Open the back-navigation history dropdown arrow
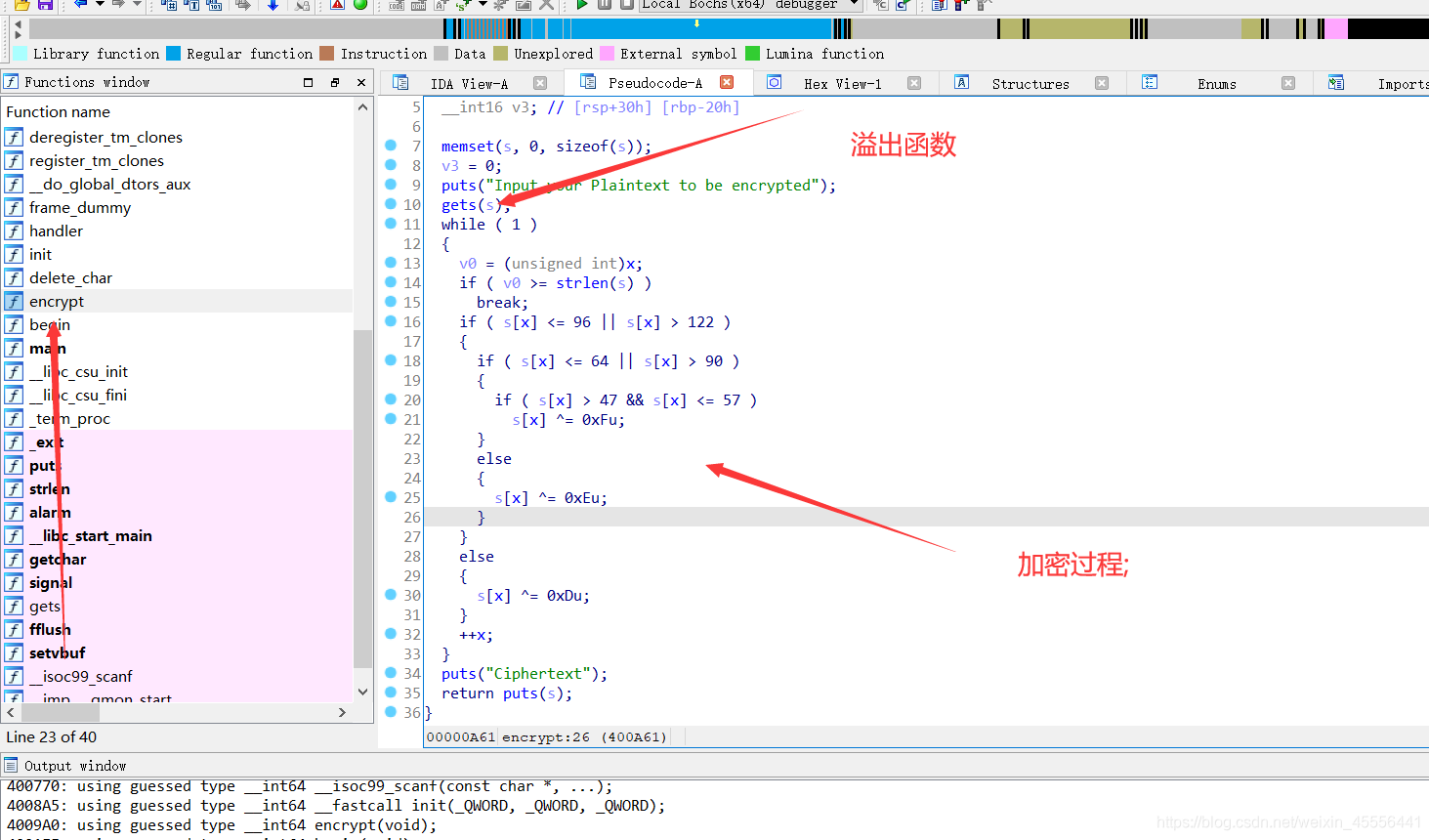The height and width of the screenshot is (840, 1429). (100, 4)
